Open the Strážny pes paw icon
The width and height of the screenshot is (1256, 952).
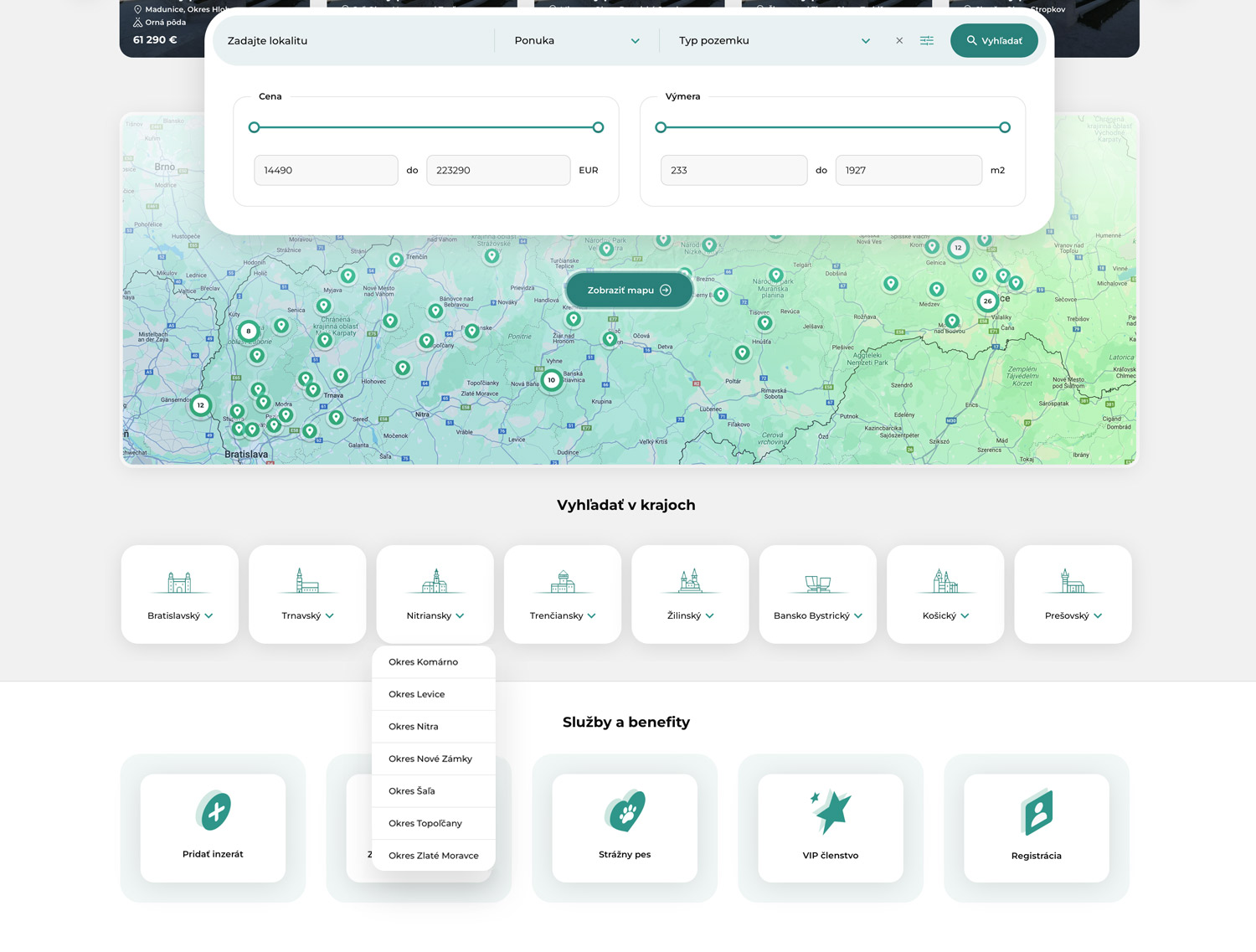point(625,810)
